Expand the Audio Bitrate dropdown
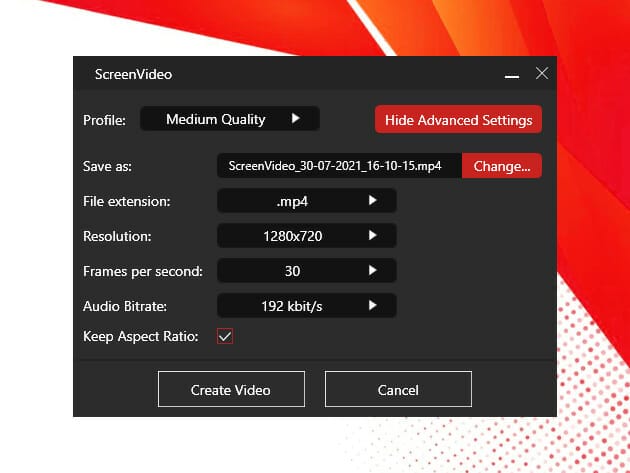 coord(306,306)
